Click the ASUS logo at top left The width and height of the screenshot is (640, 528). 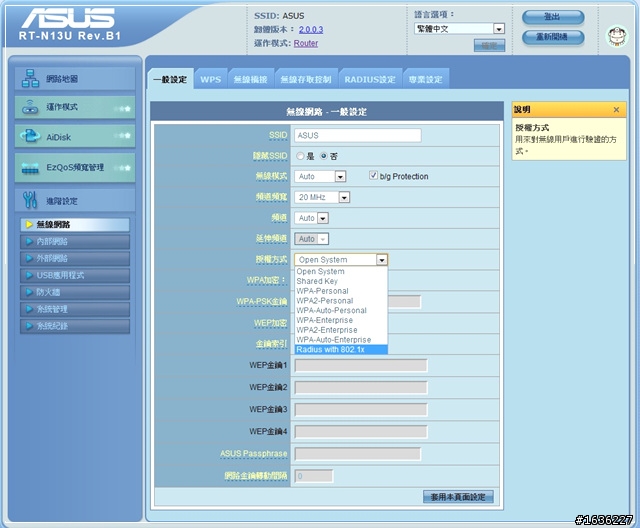click(68, 18)
